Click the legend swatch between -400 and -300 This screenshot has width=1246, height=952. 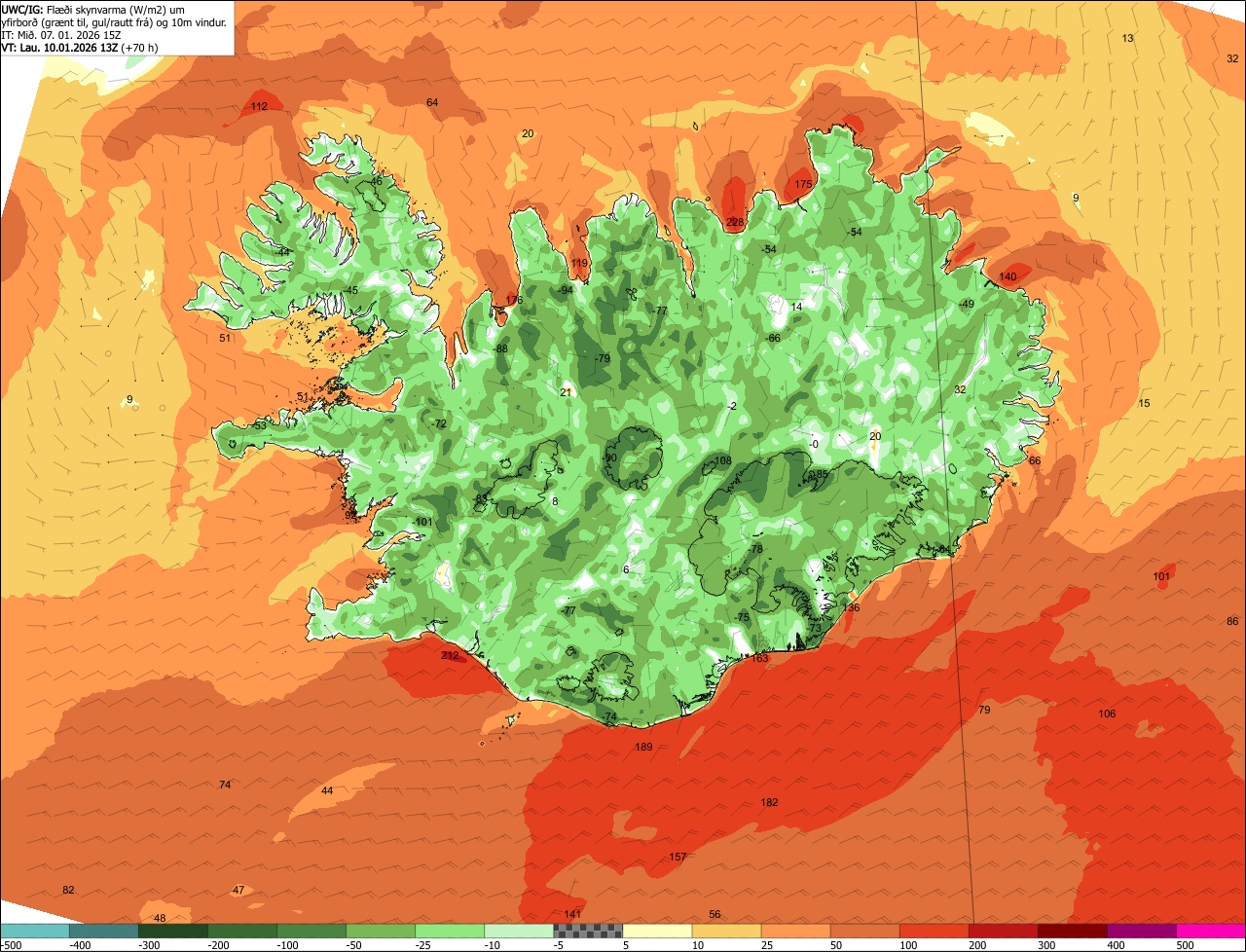pos(103,931)
